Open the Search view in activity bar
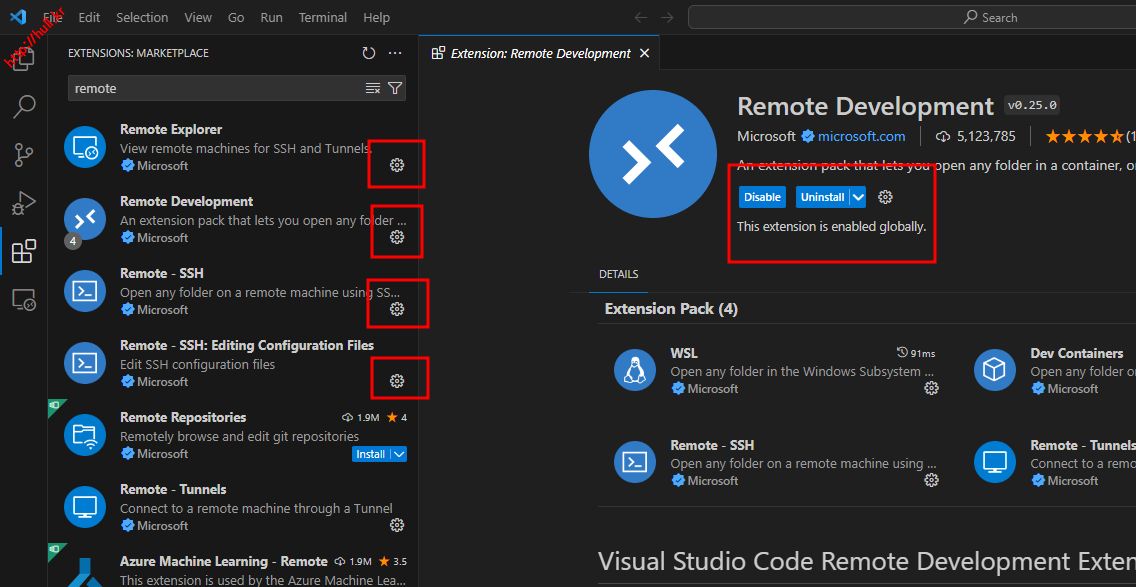The height and width of the screenshot is (587, 1136). pyautogui.click(x=24, y=106)
